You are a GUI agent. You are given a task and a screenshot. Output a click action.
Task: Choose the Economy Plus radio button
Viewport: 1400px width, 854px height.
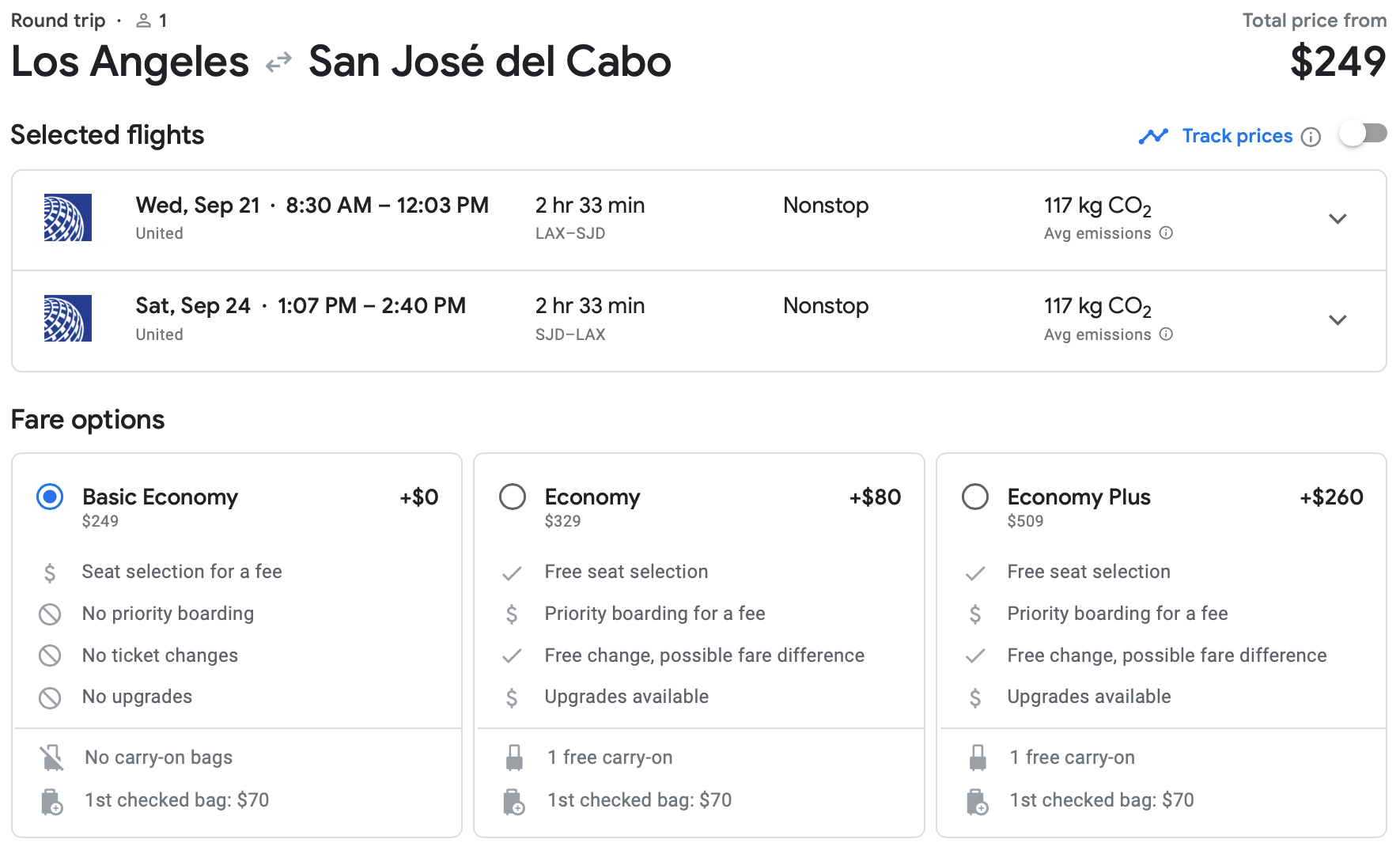coord(974,497)
